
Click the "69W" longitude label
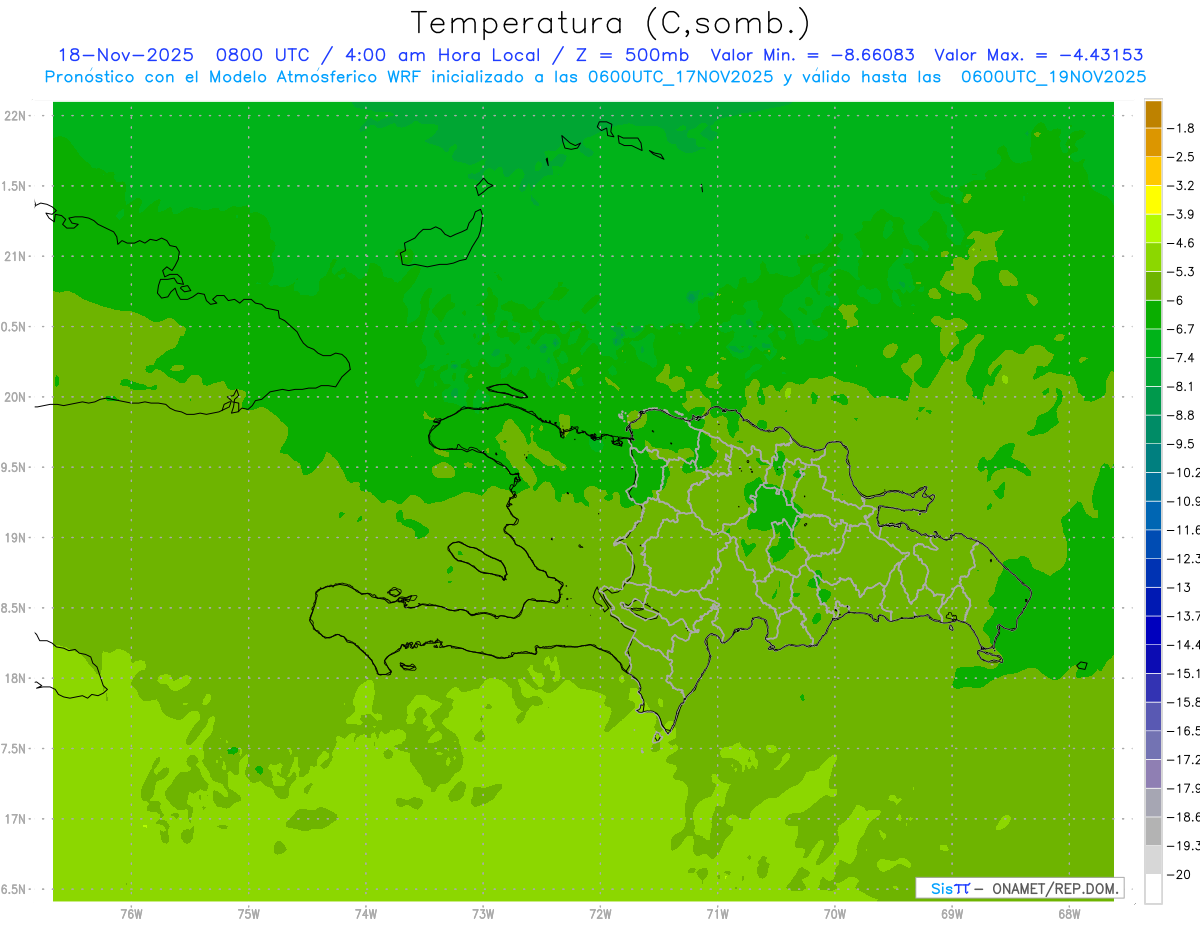[x=952, y=914]
